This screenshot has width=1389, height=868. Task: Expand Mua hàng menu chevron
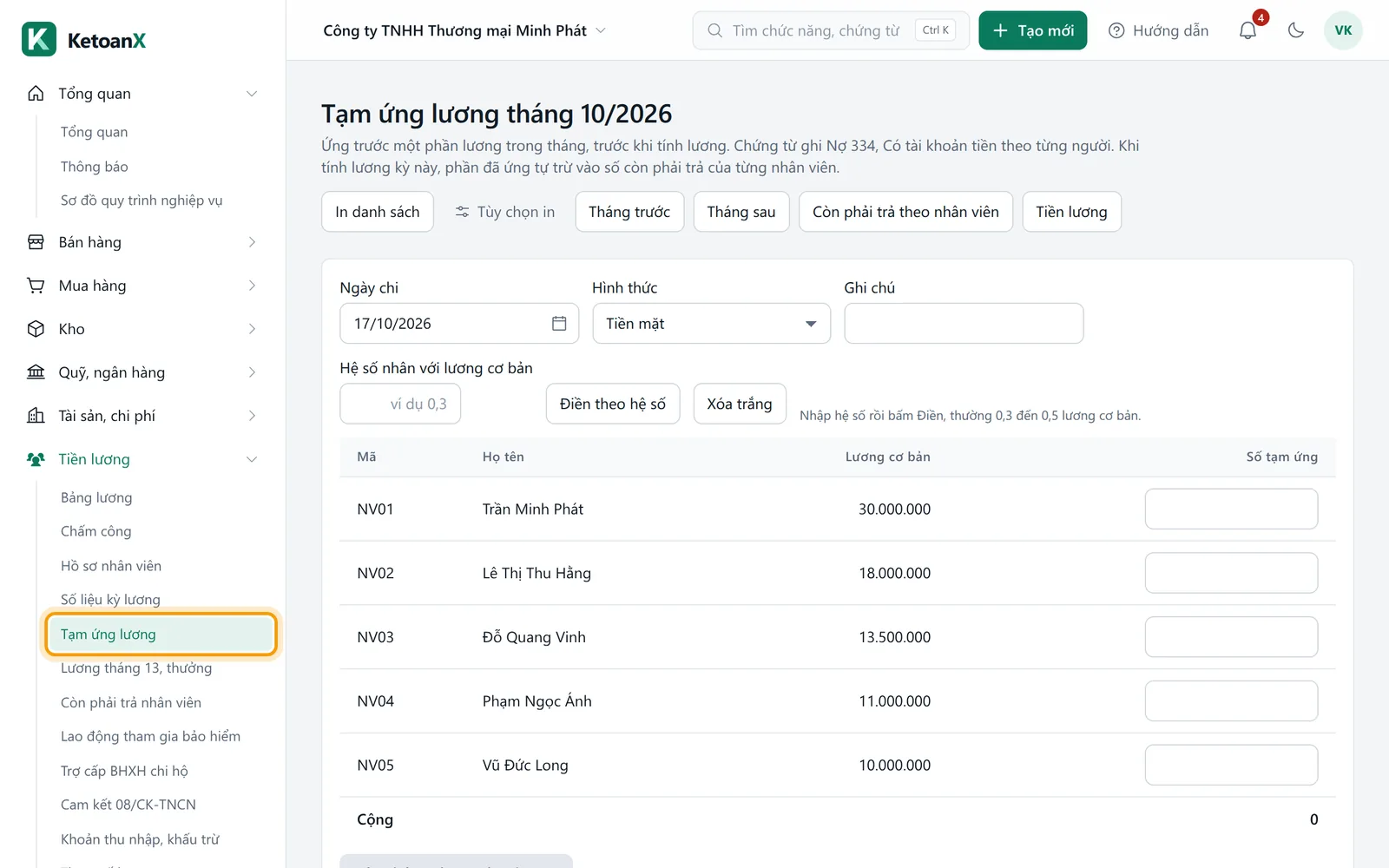[x=252, y=286]
